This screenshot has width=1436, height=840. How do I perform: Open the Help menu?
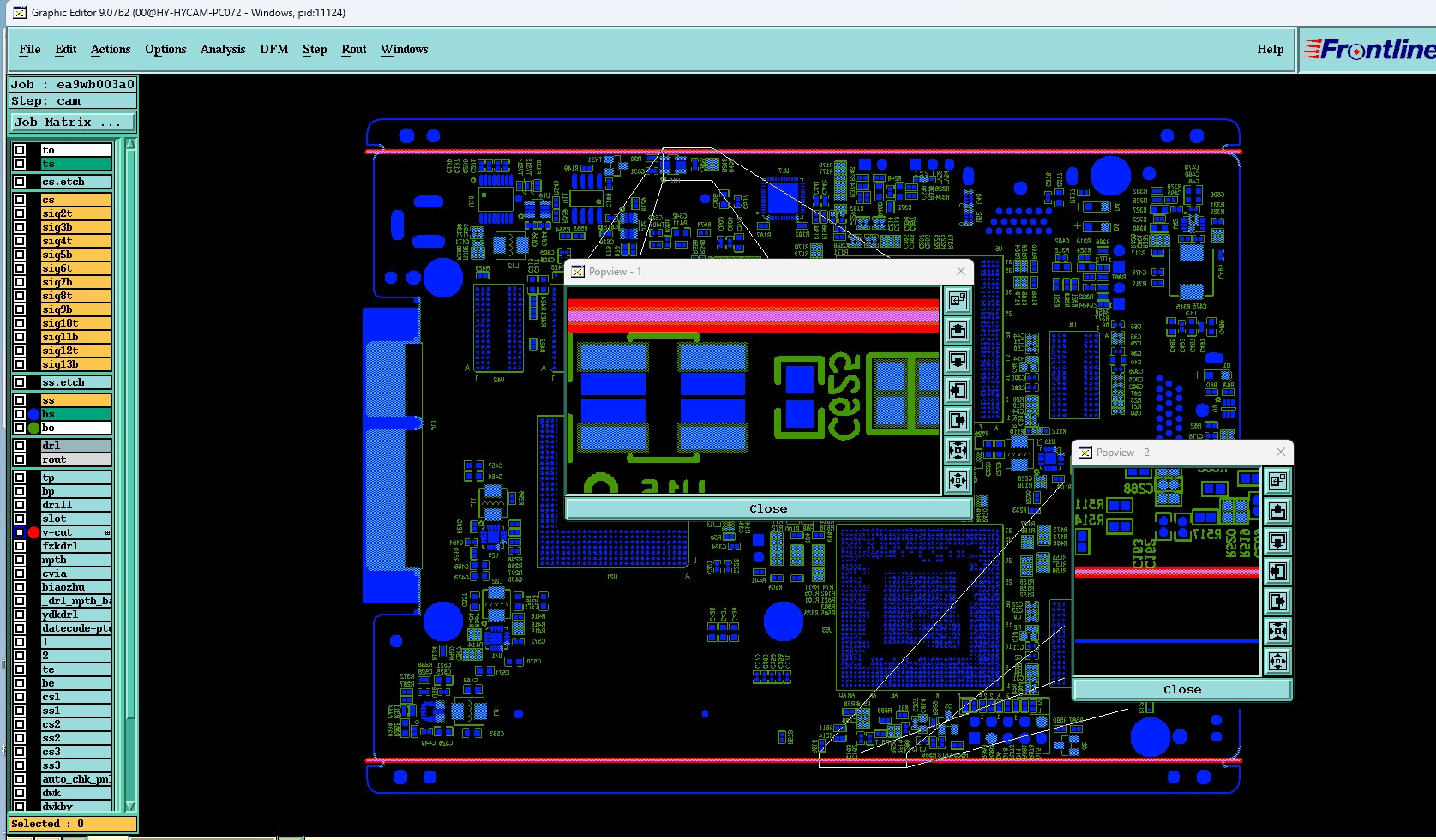pyautogui.click(x=1271, y=50)
